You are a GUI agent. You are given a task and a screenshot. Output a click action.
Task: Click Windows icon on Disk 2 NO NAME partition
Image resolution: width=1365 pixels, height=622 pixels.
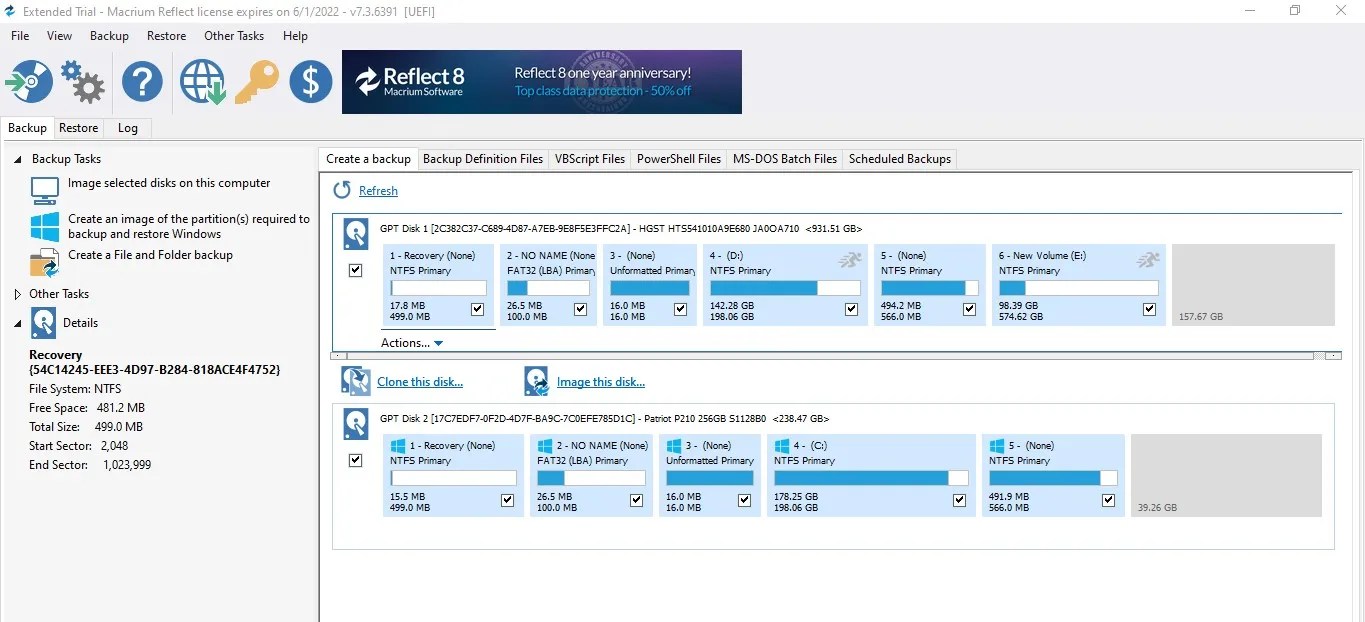[x=545, y=445]
